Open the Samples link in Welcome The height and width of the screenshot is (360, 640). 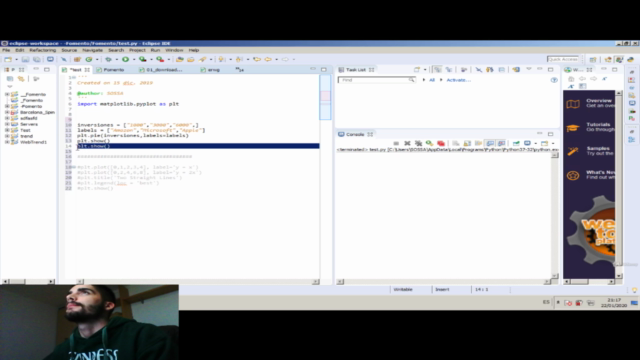[598, 148]
